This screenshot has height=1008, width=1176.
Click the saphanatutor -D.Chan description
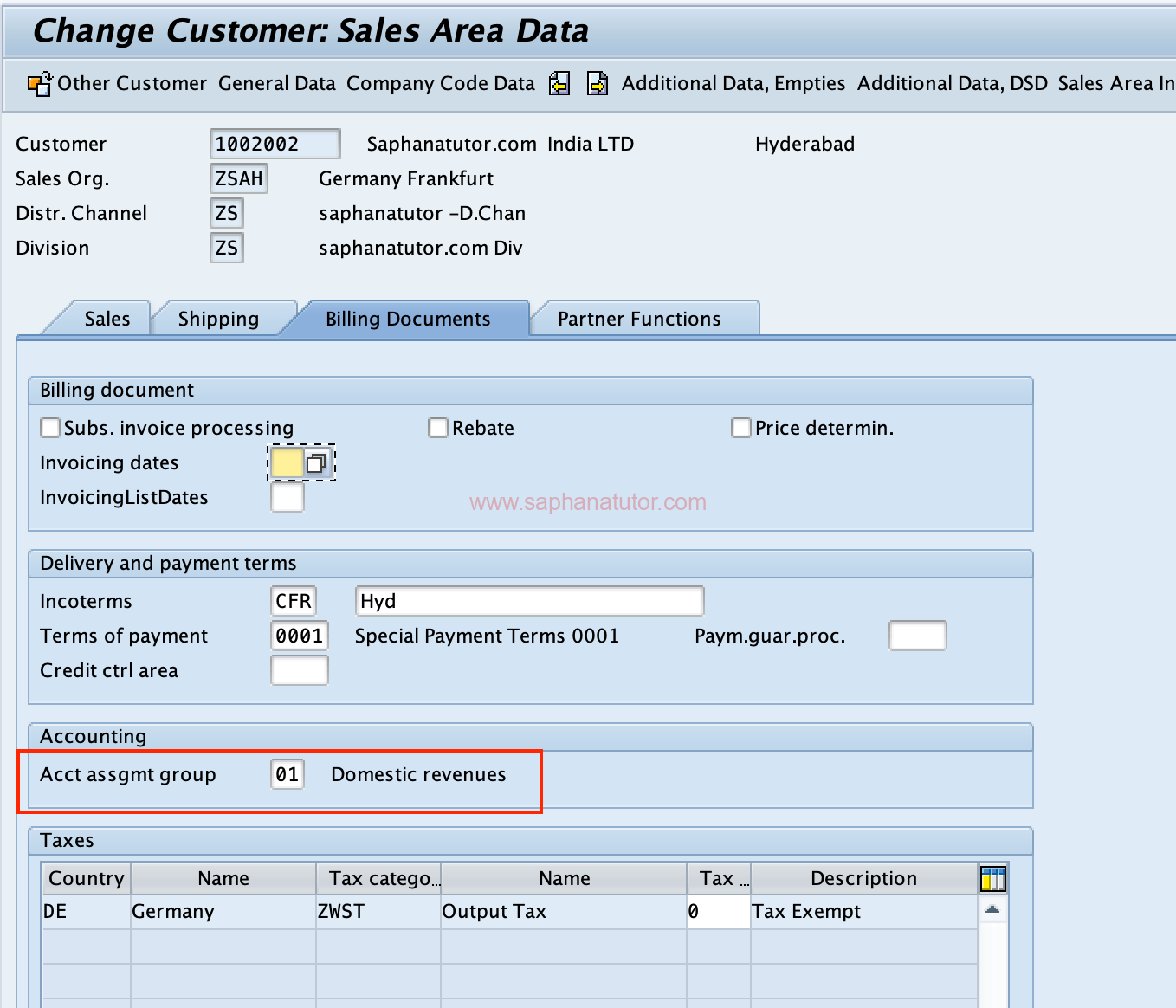tap(422, 213)
